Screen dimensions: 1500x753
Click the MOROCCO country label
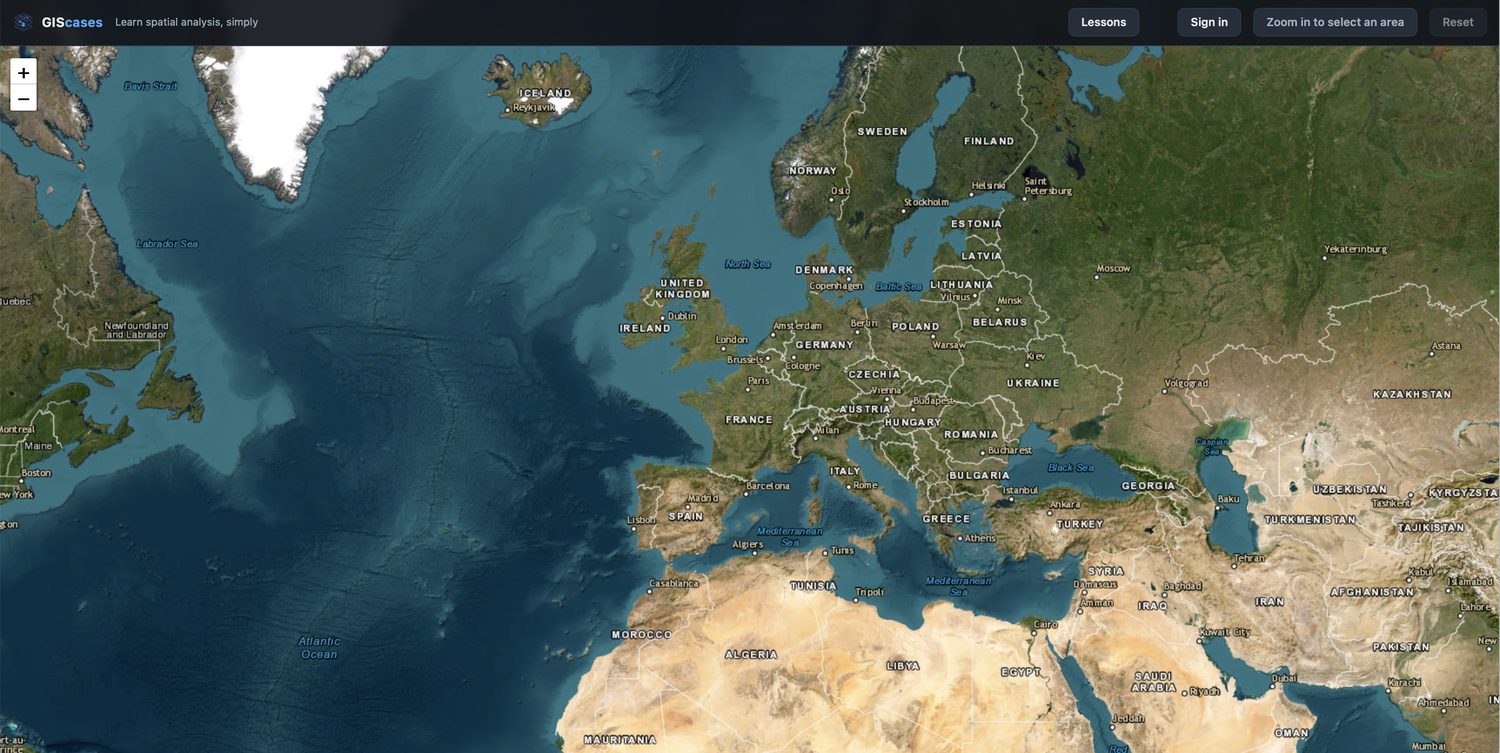[x=642, y=635]
